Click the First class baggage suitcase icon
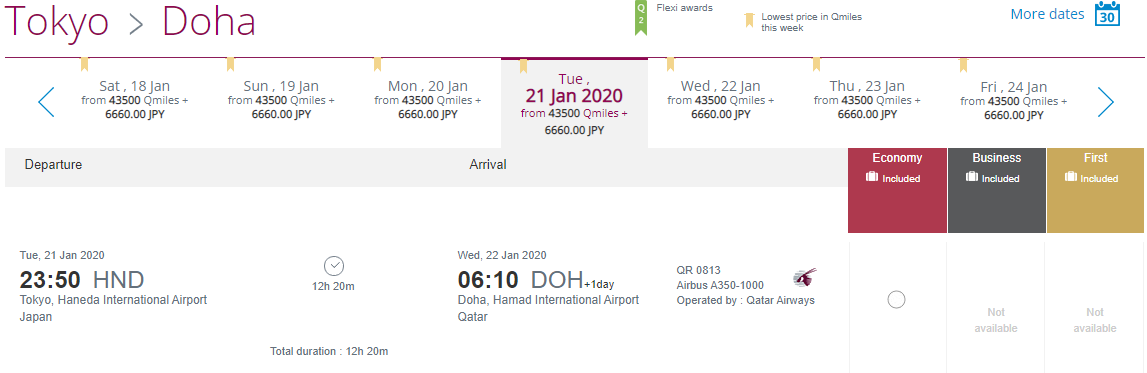The width and height of the screenshot is (1147, 373). 1070,177
